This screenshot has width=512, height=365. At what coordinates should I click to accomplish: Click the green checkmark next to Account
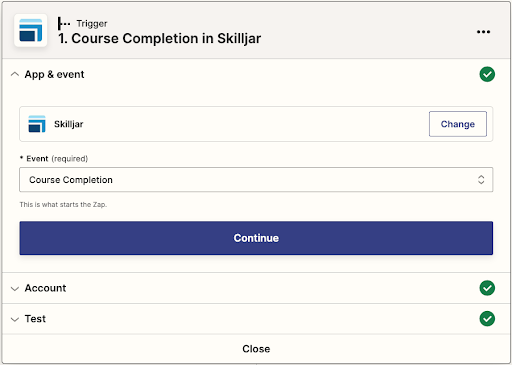(487, 288)
